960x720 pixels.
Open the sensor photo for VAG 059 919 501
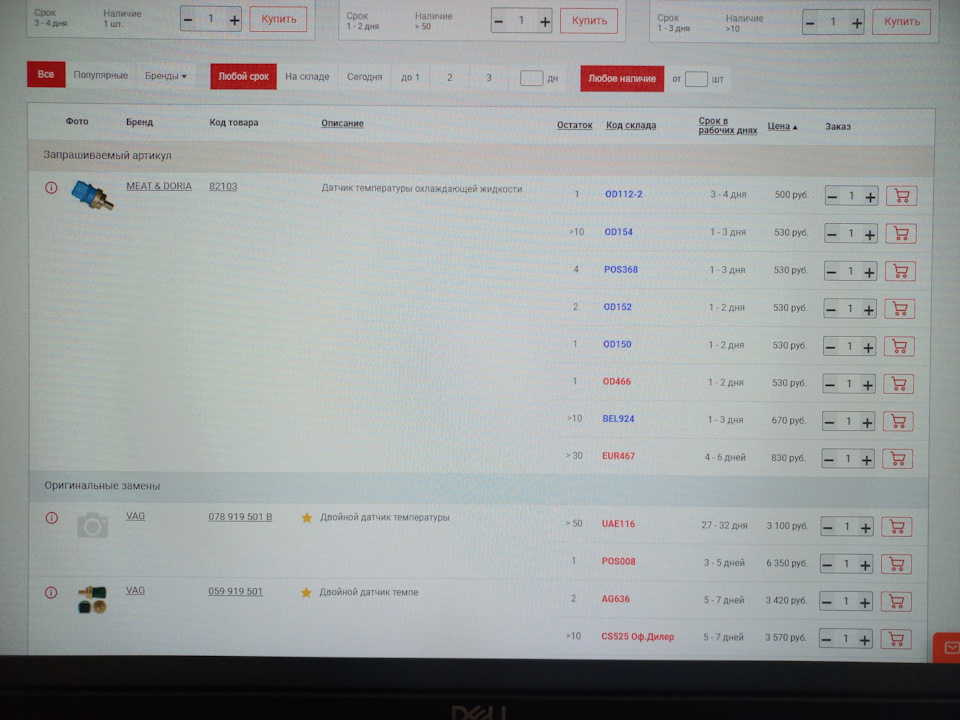click(92, 600)
